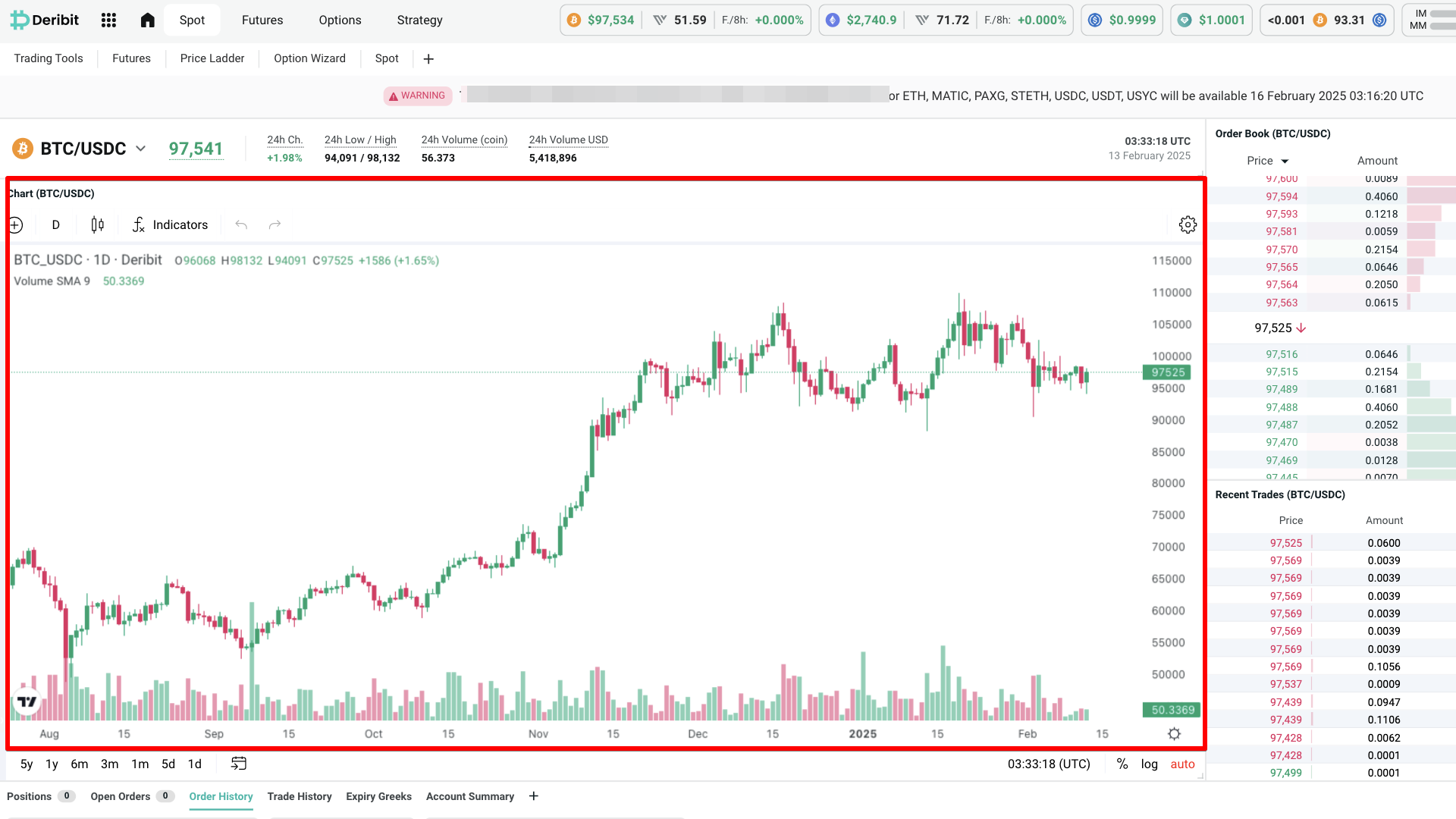Enable auto price scaling
The height and width of the screenshot is (819, 1456).
click(x=1182, y=764)
